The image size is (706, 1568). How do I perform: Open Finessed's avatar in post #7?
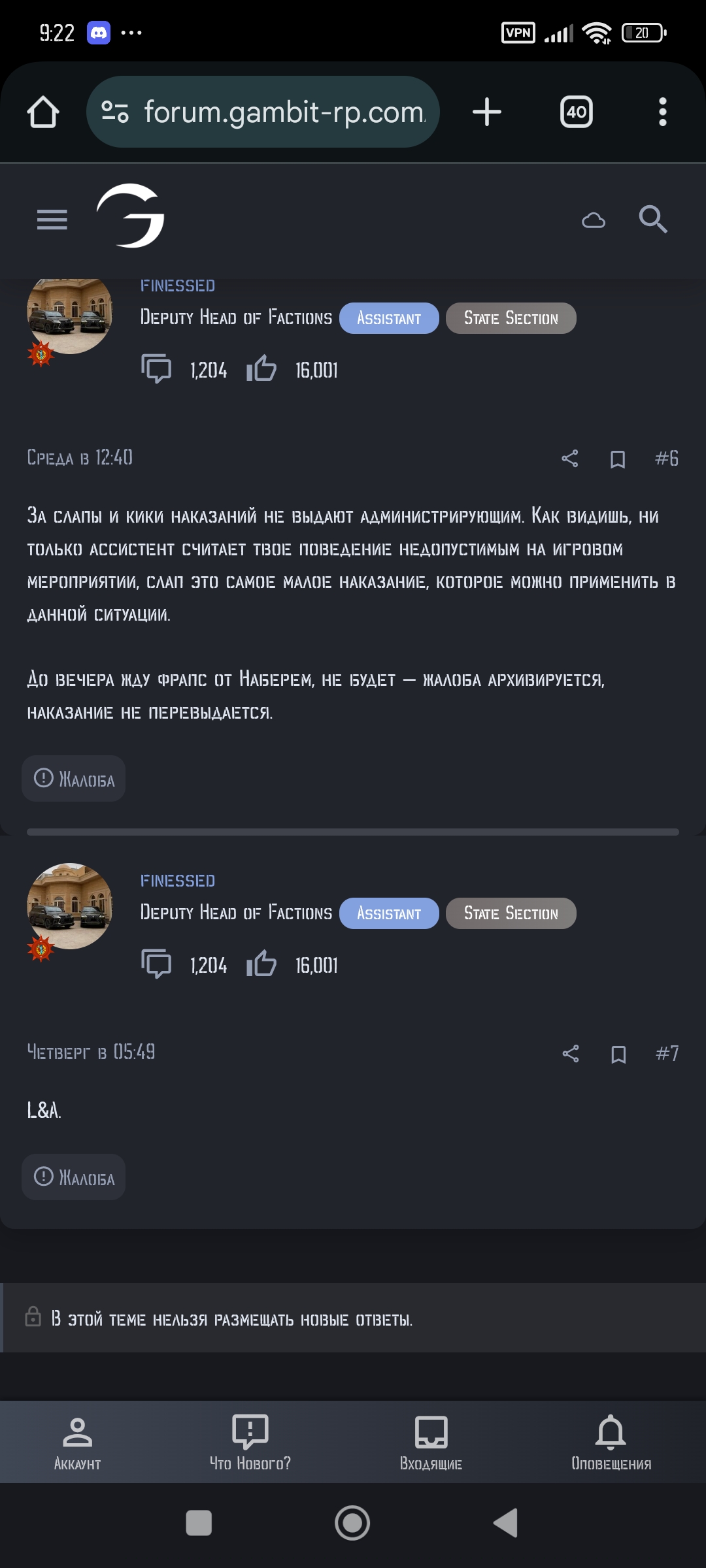pyautogui.click(x=70, y=906)
